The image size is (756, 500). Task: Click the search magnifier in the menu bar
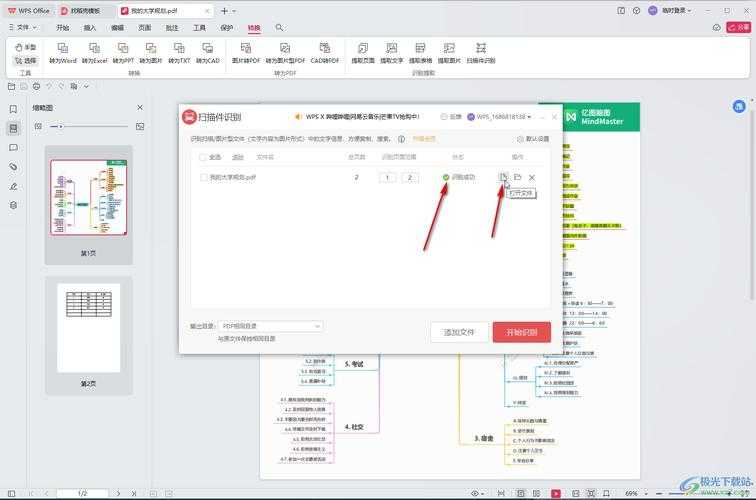[279, 27]
